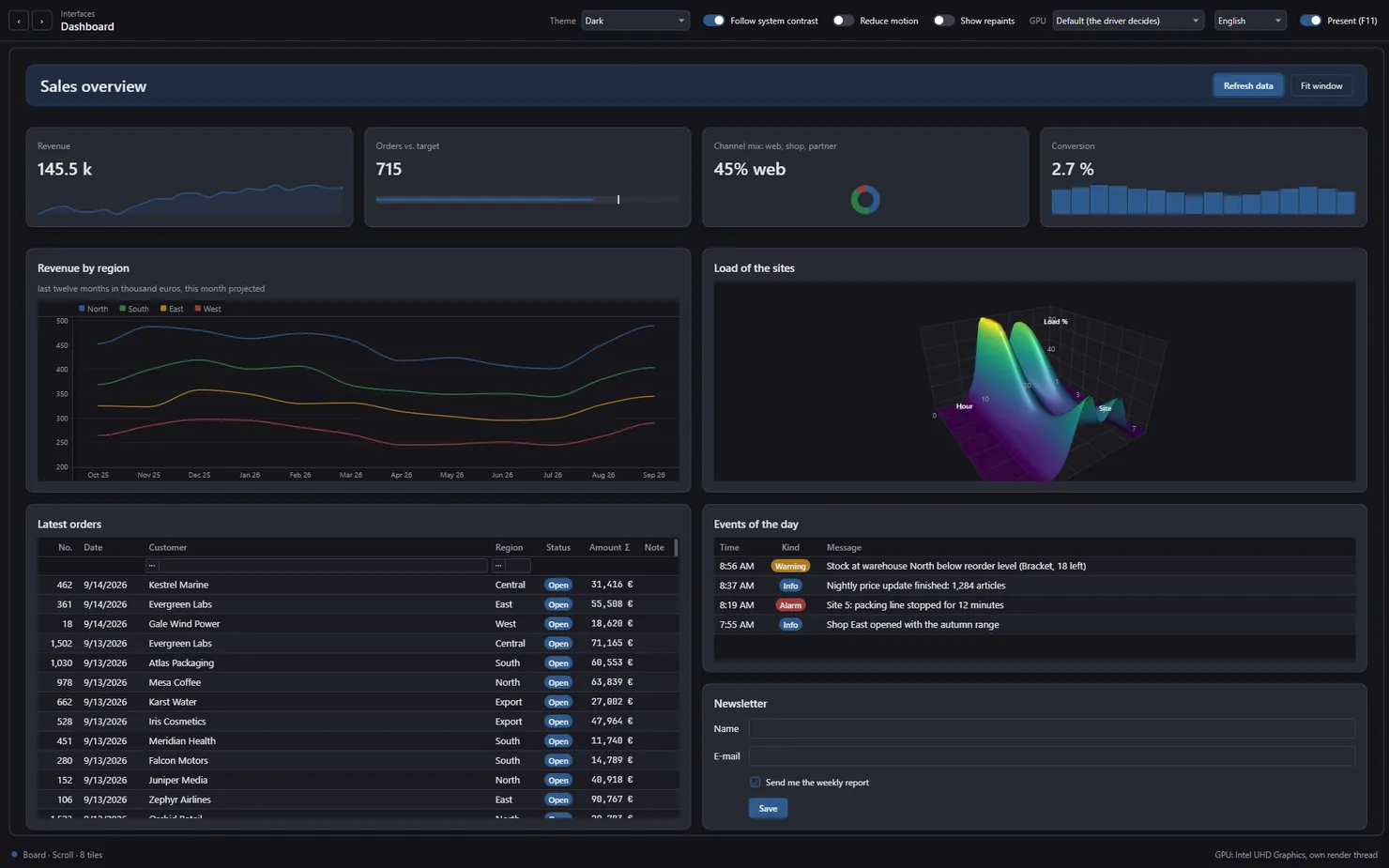Screen dimensions: 1389x868
Task: Turn on Show repaints toggle
Action: click(x=943, y=21)
